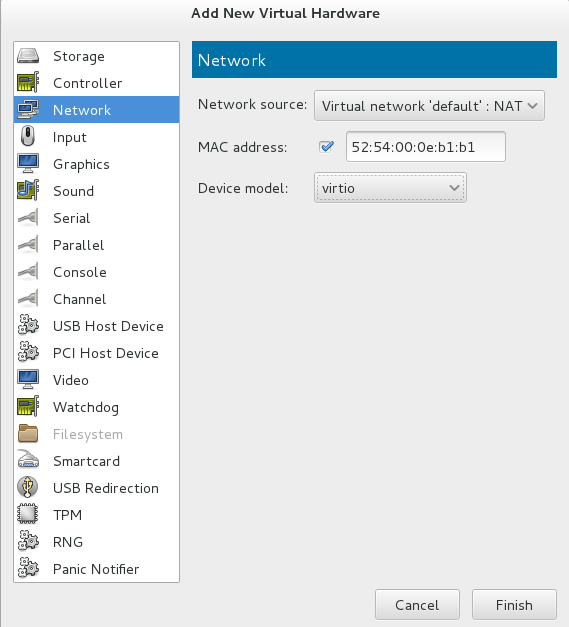
Task: Select the Console entry label
Action: pyautogui.click(x=80, y=272)
